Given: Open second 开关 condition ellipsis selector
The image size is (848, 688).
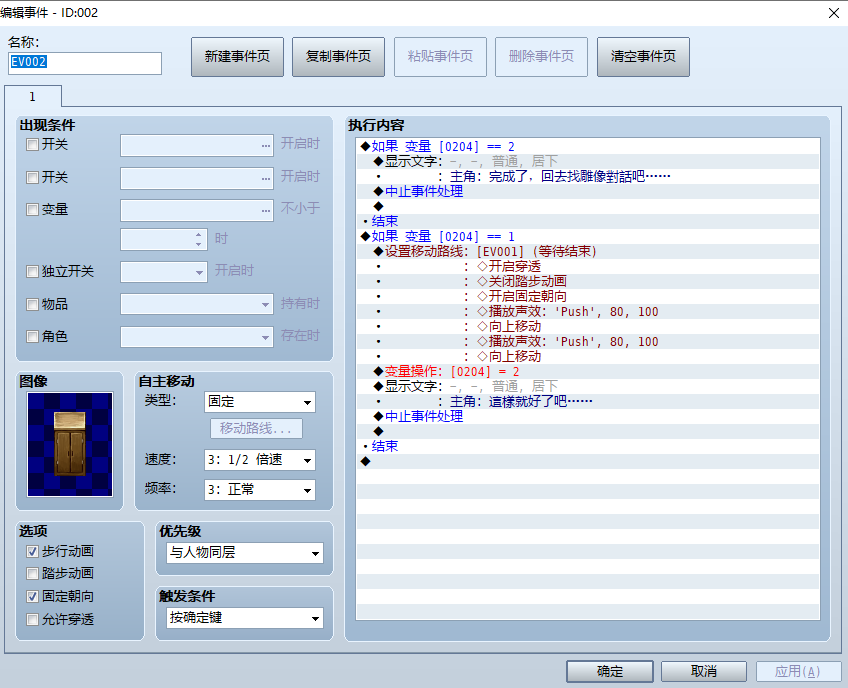Looking at the screenshot, I should [x=266, y=178].
